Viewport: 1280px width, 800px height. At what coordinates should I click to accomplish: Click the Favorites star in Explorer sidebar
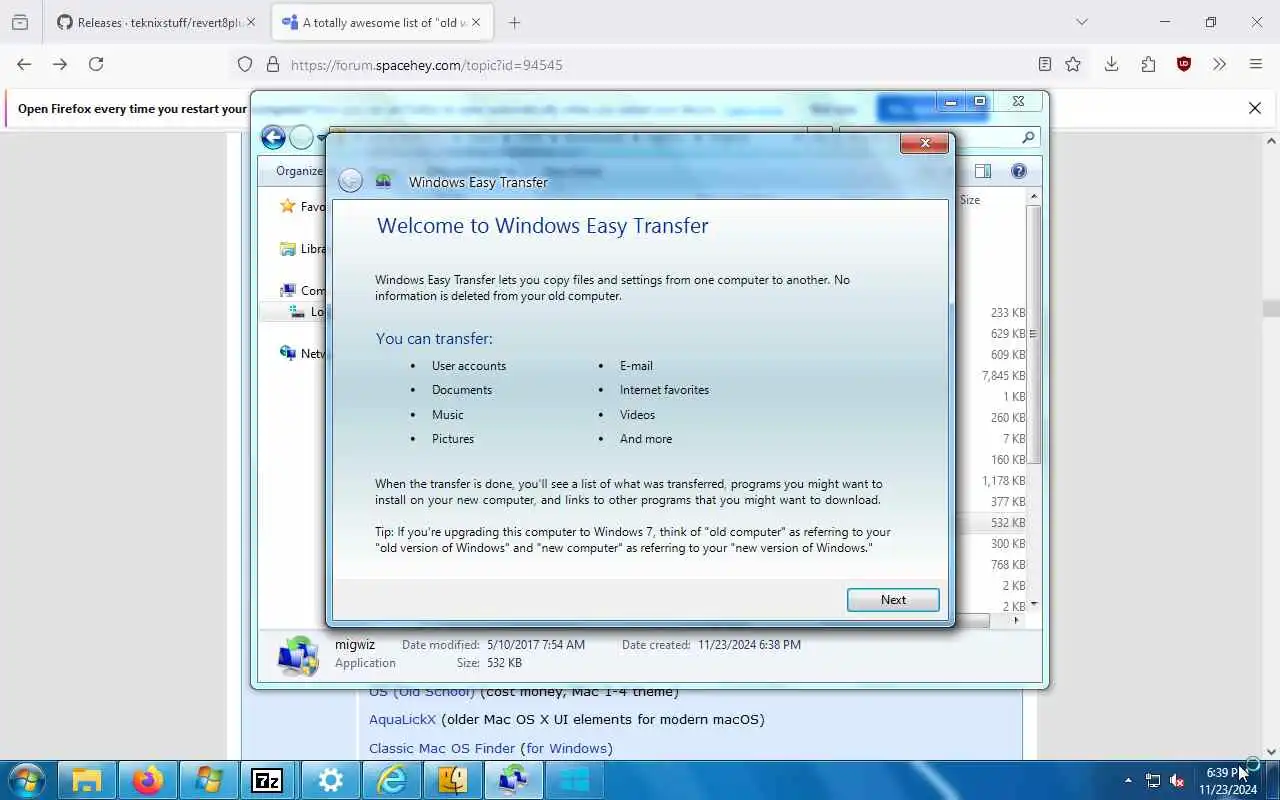(x=288, y=206)
